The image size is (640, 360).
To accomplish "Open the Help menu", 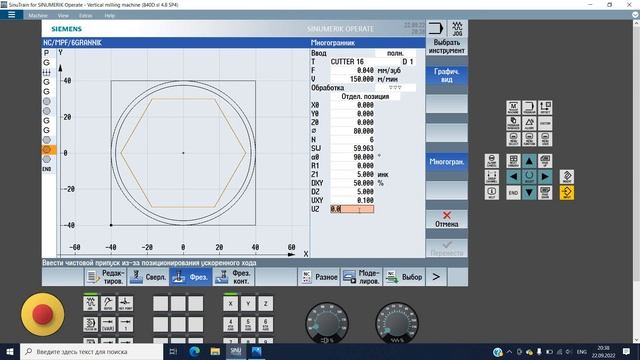I will click(109, 16).
